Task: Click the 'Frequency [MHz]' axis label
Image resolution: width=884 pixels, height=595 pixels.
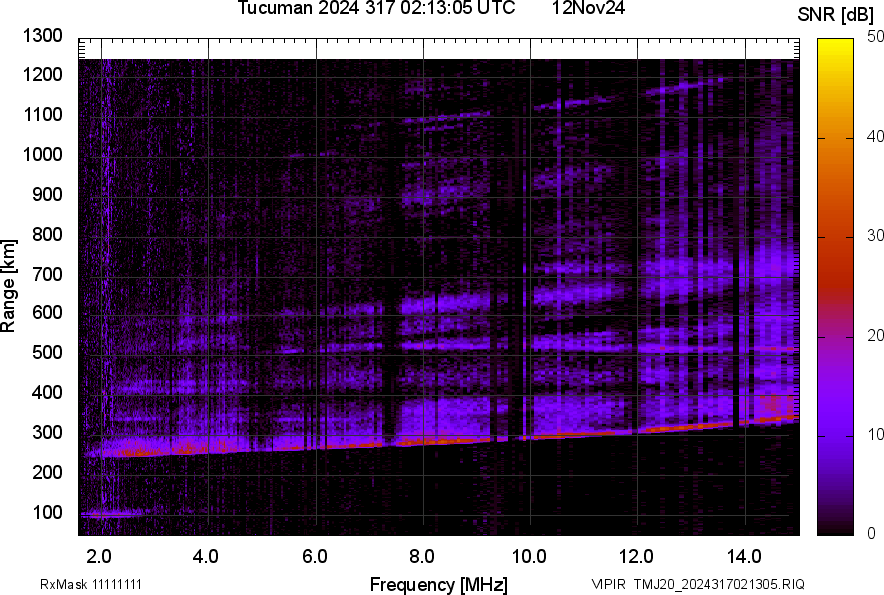Action: pyautogui.click(x=439, y=584)
